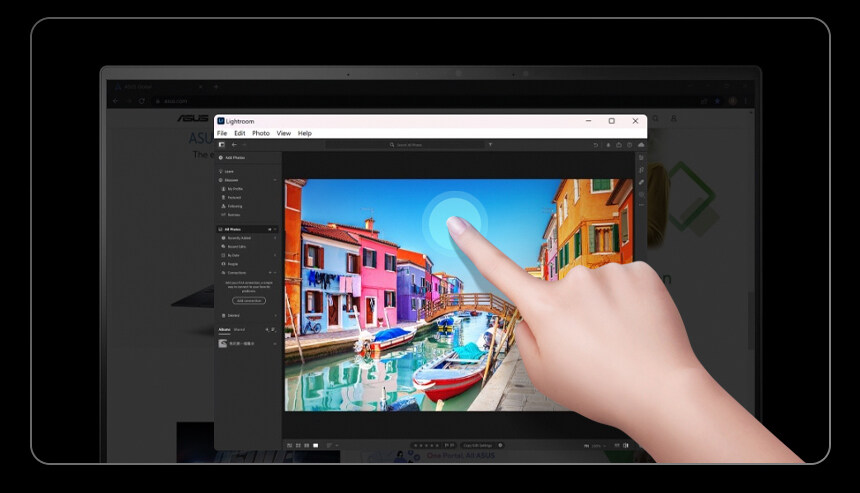Click Add Photos button

[x=232, y=158]
